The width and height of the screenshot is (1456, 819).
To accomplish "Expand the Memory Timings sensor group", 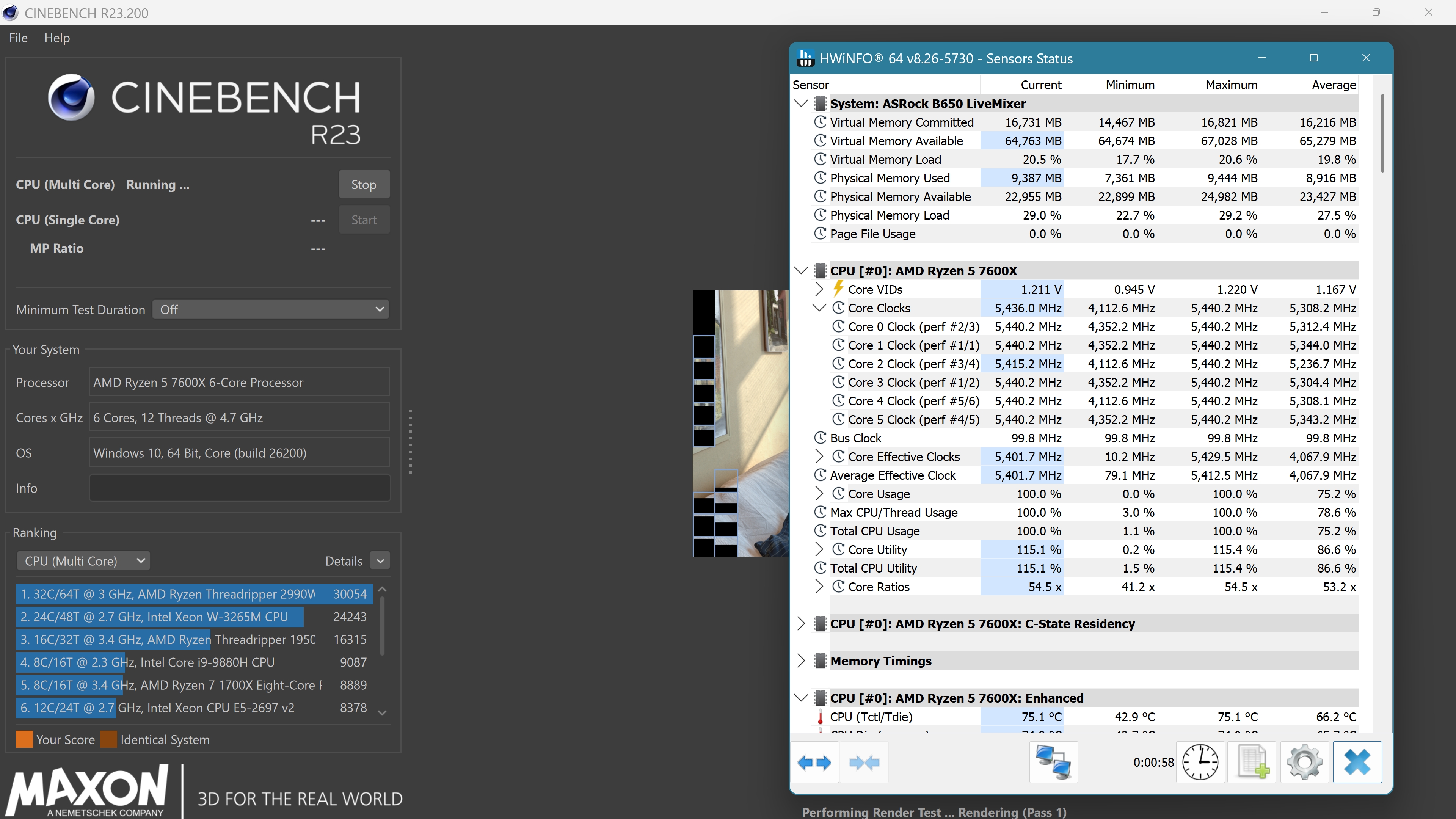I will tap(800, 661).
